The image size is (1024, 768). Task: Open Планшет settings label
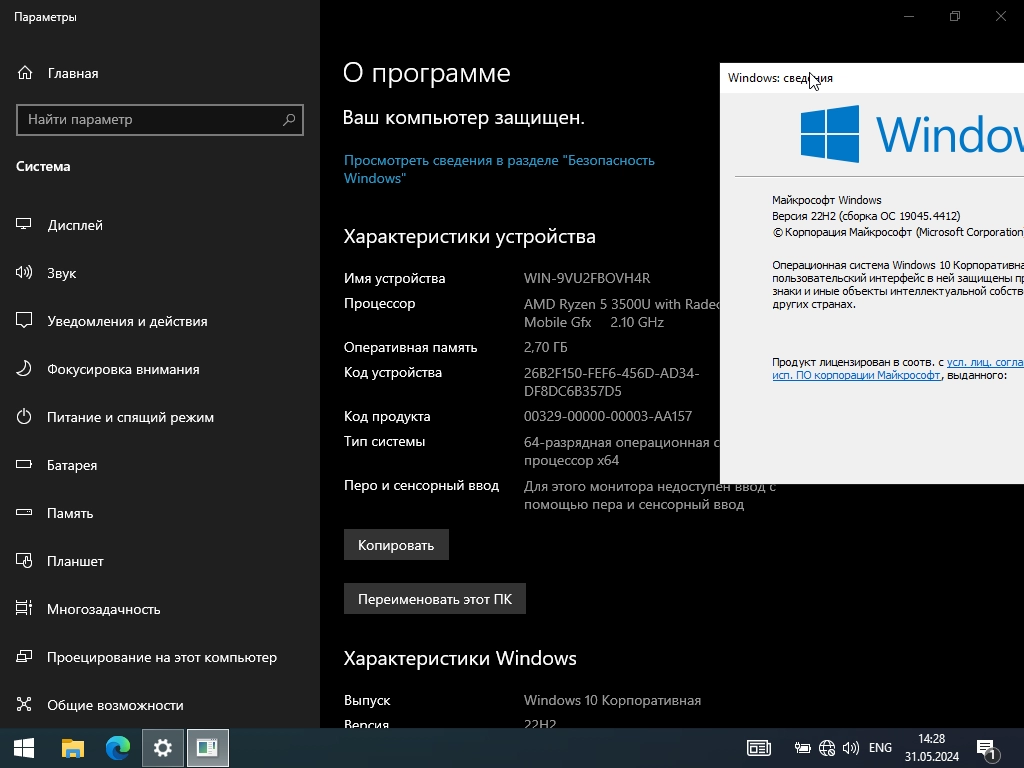click(75, 562)
